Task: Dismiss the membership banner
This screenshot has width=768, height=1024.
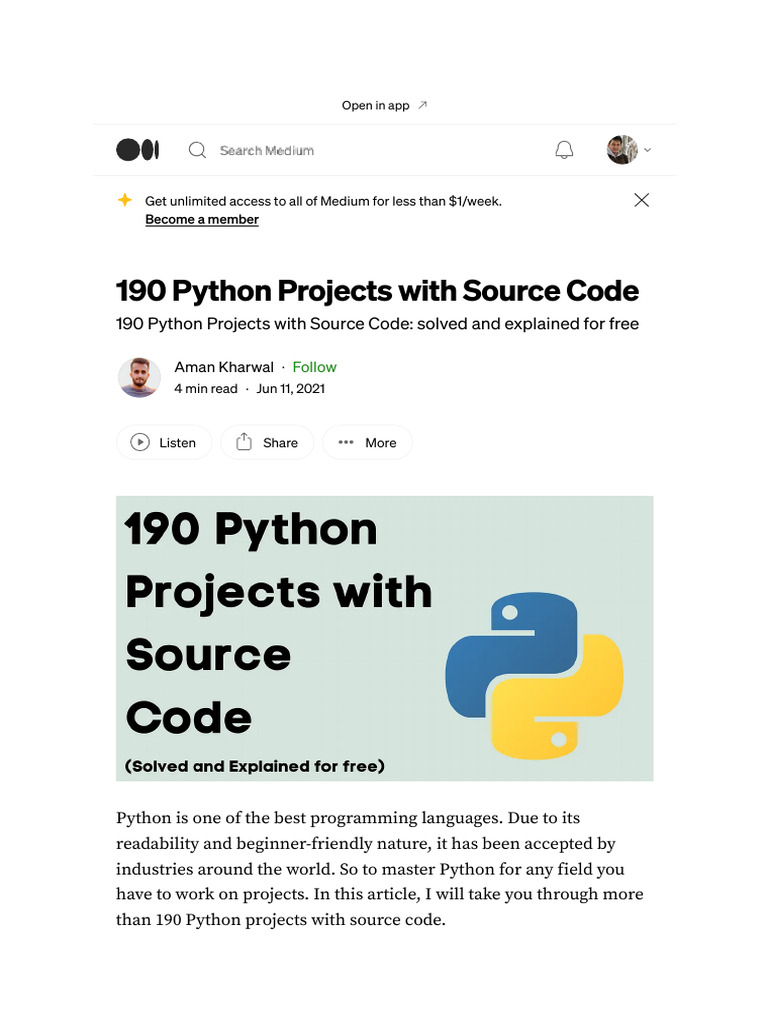Action: pyautogui.click(x=642, y=200)
